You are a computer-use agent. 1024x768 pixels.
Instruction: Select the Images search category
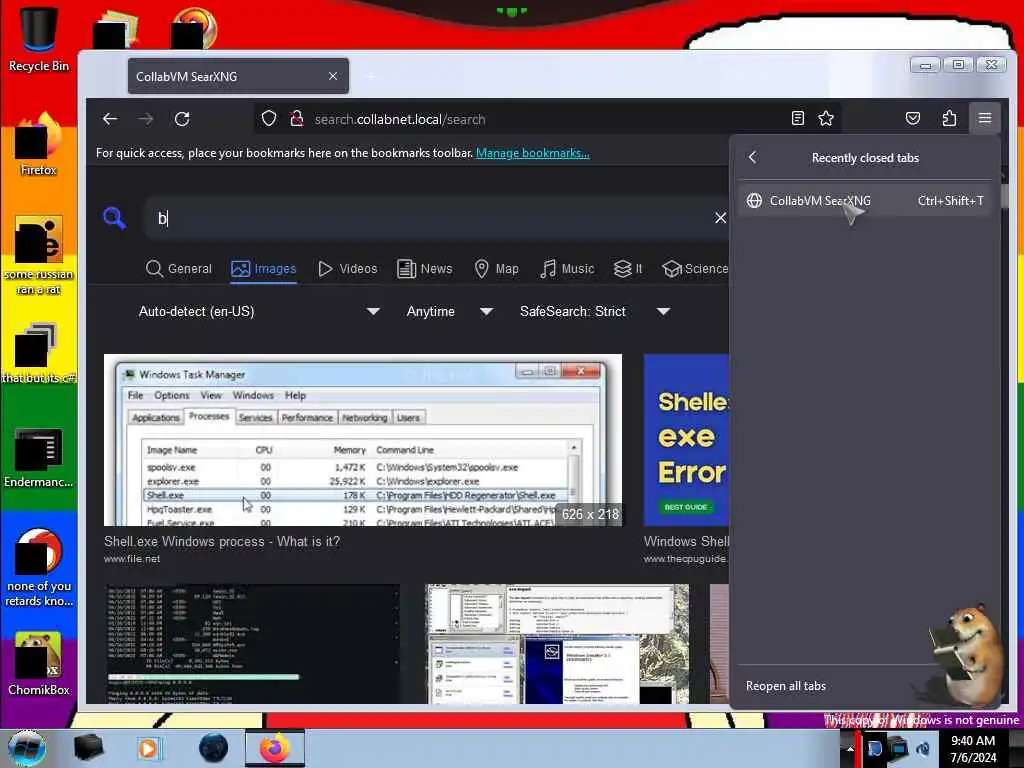pyautogui.click(x=264, y=268)
